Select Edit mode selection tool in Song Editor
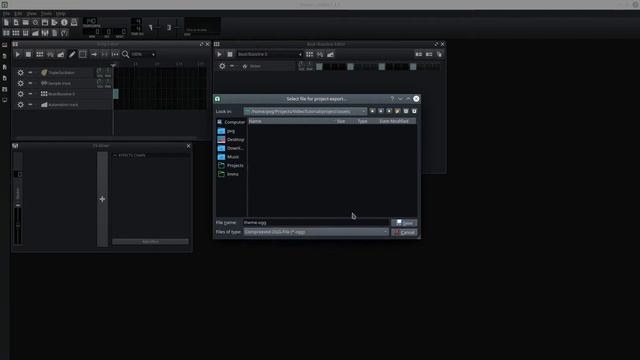The image size is (640, 360). 83,54
